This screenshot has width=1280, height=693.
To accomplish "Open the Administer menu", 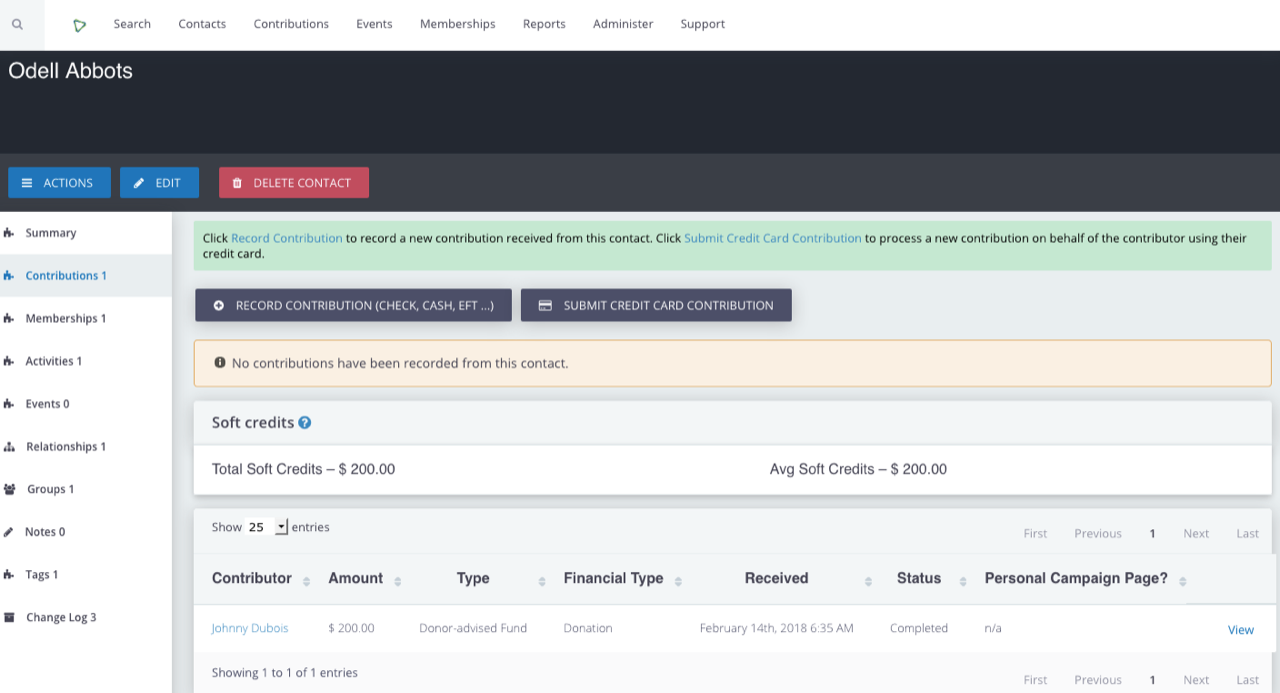I will click(623, 24).
